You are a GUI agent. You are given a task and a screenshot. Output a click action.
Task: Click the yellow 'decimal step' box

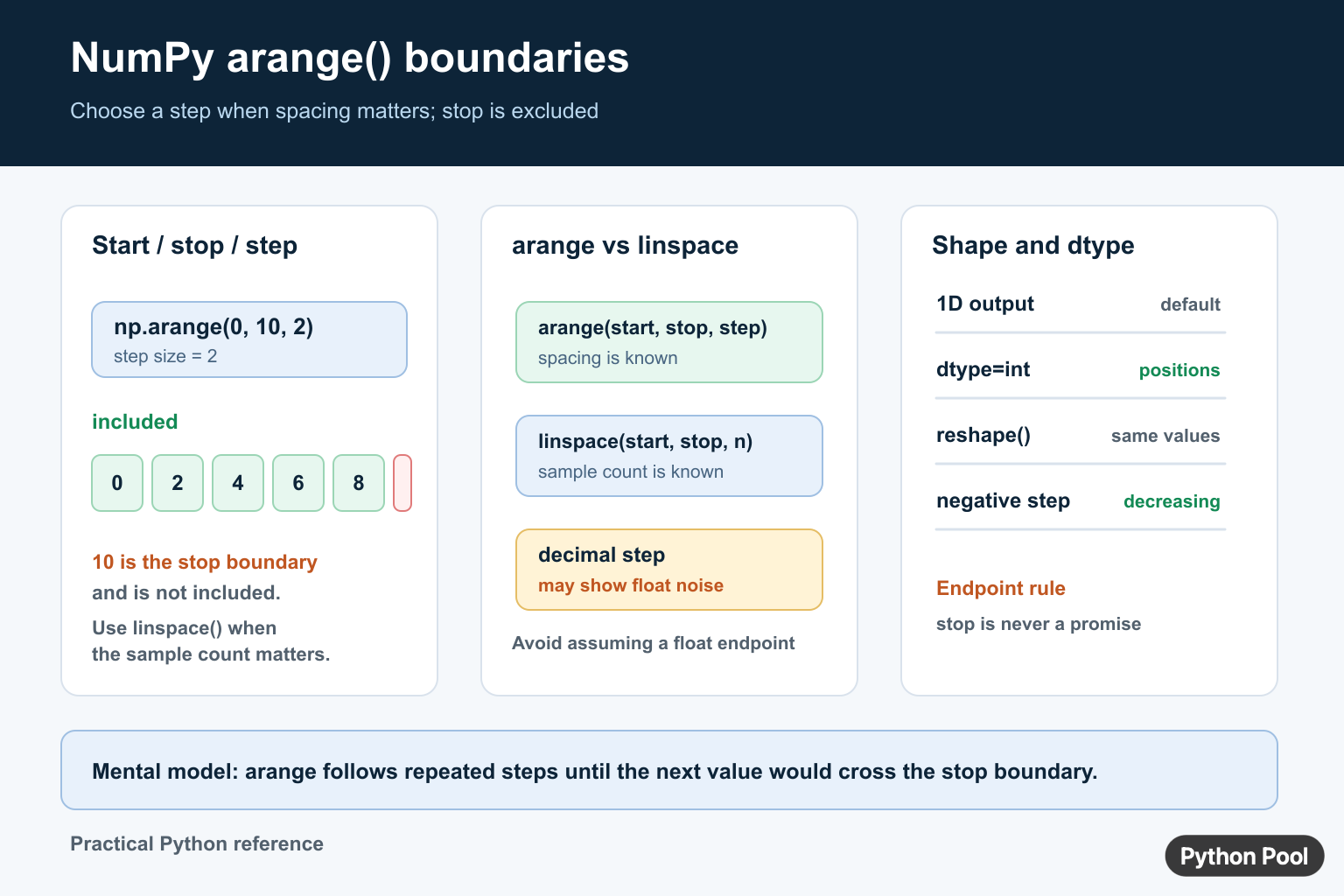669,570
